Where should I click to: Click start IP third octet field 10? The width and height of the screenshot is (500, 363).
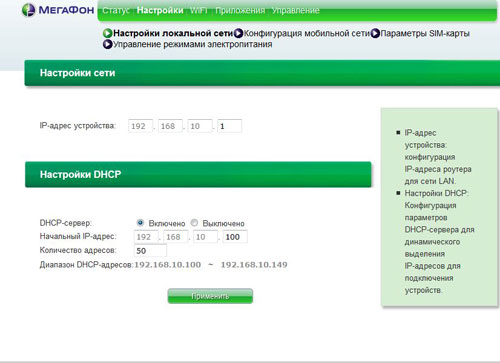click(x=205, y=237)
